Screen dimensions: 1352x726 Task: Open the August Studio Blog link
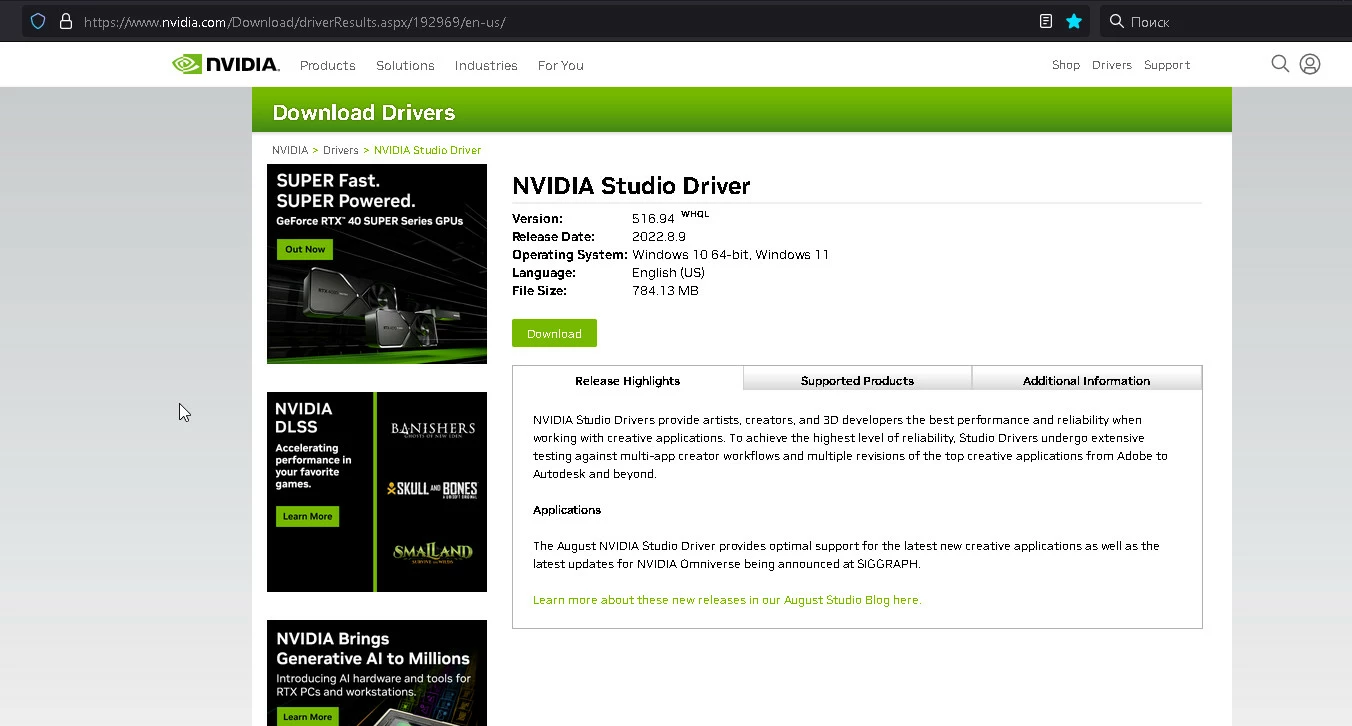[x=727, y=600]
